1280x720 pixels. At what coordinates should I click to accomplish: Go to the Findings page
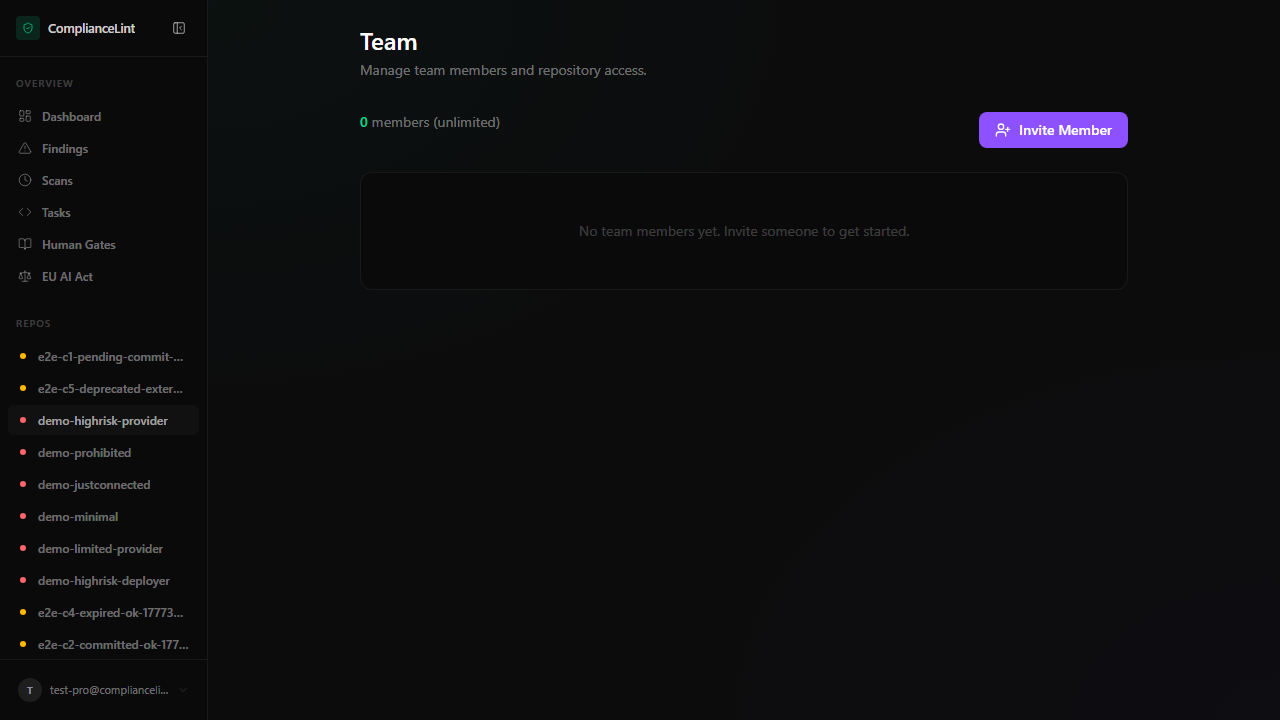(x=65, y=149)
